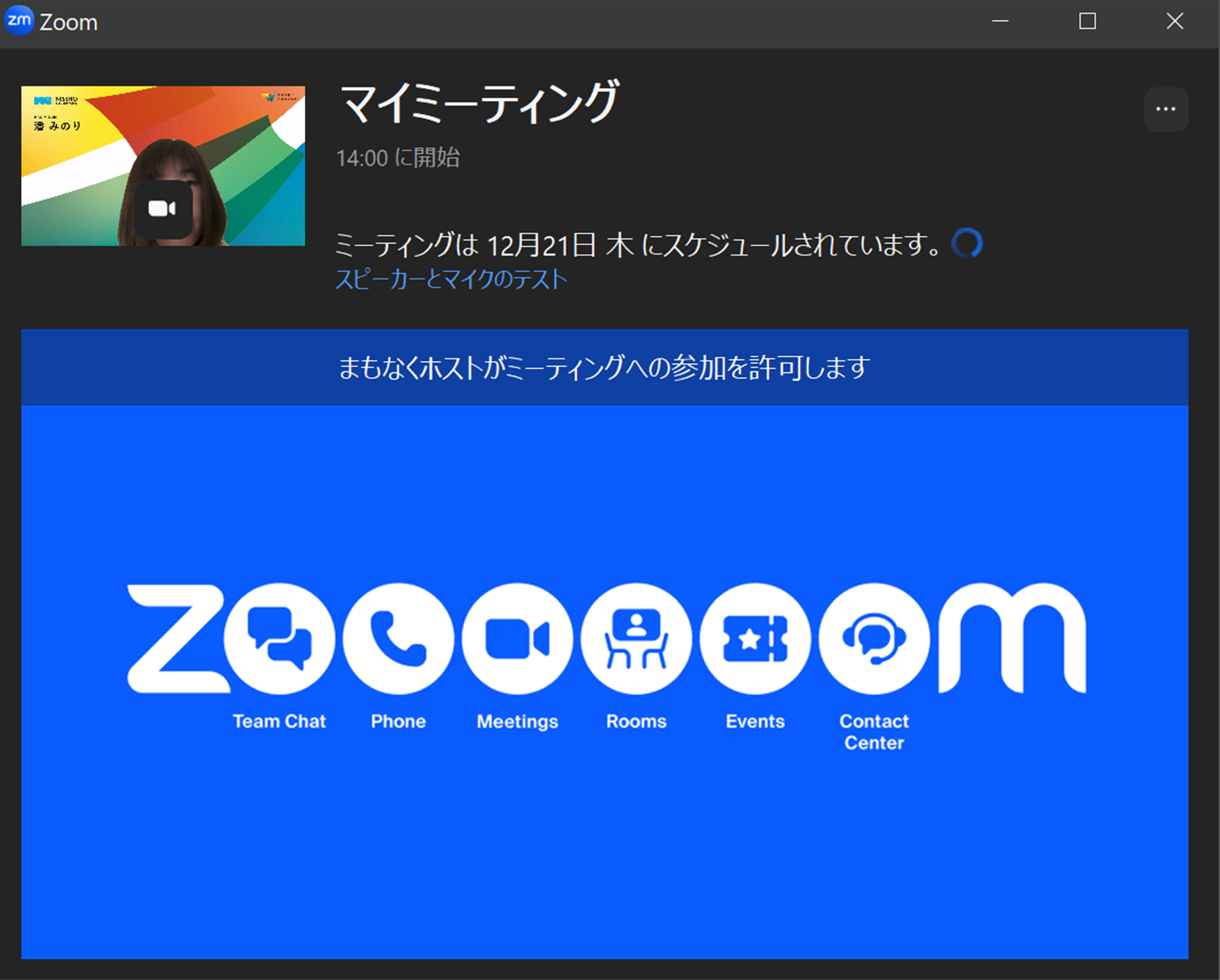1220x980 pixels.
Task: Click the まもなくホストが waiting message banner
Action: (x=604, y=368)
